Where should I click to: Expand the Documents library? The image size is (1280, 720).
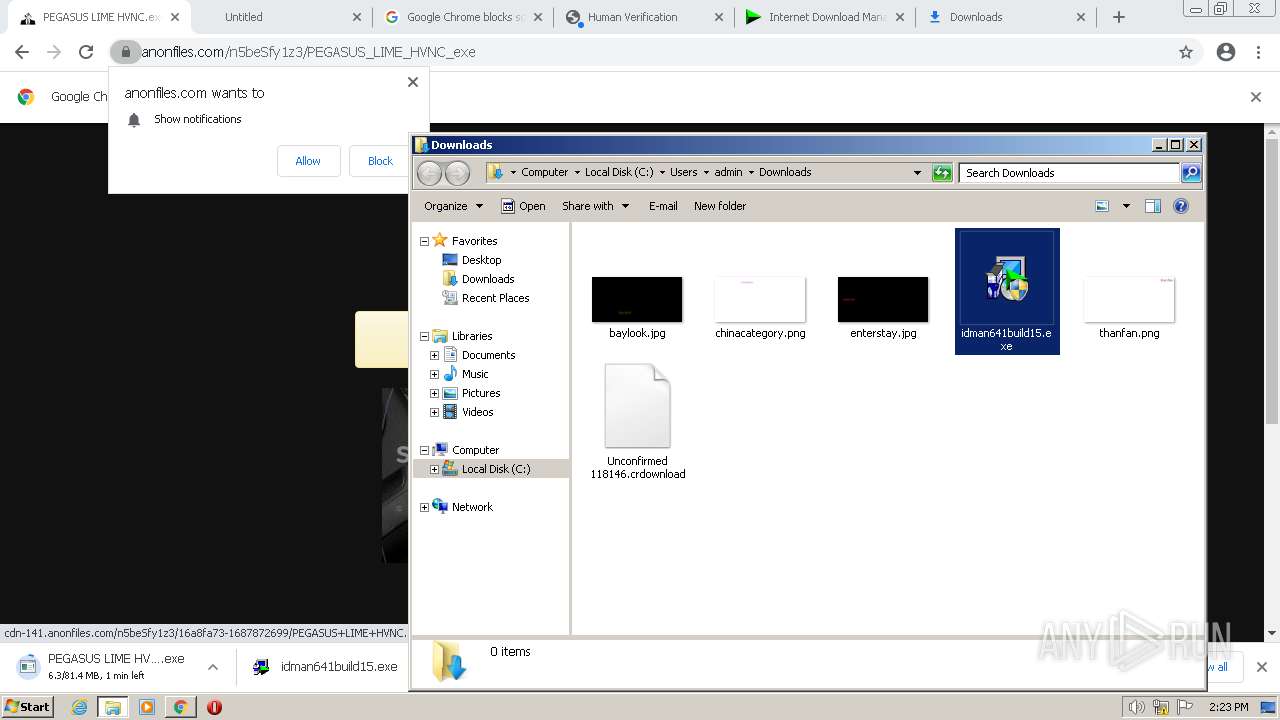pyautogui.click(x=434, y=355)
